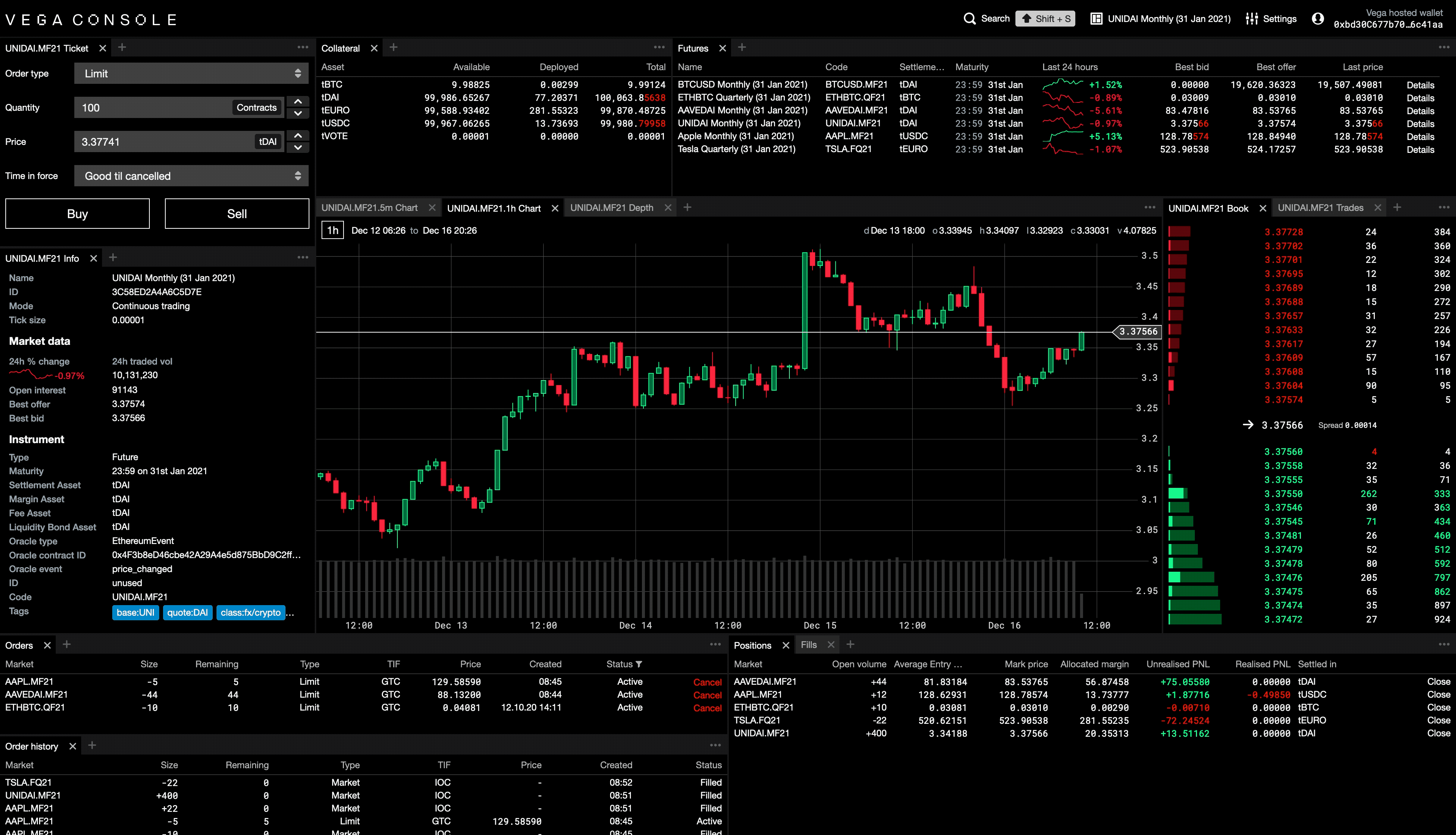Switch to UNIDAI.MF21 Depth tab
This screenshot has width=1456, height=835.
(611, 208)
